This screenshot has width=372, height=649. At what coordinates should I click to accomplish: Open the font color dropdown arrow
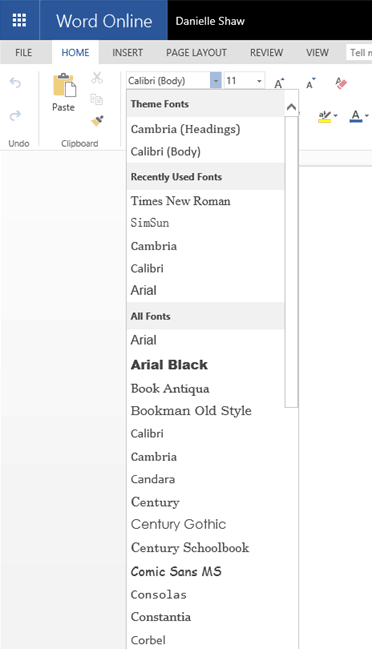(x=367, y=116)
